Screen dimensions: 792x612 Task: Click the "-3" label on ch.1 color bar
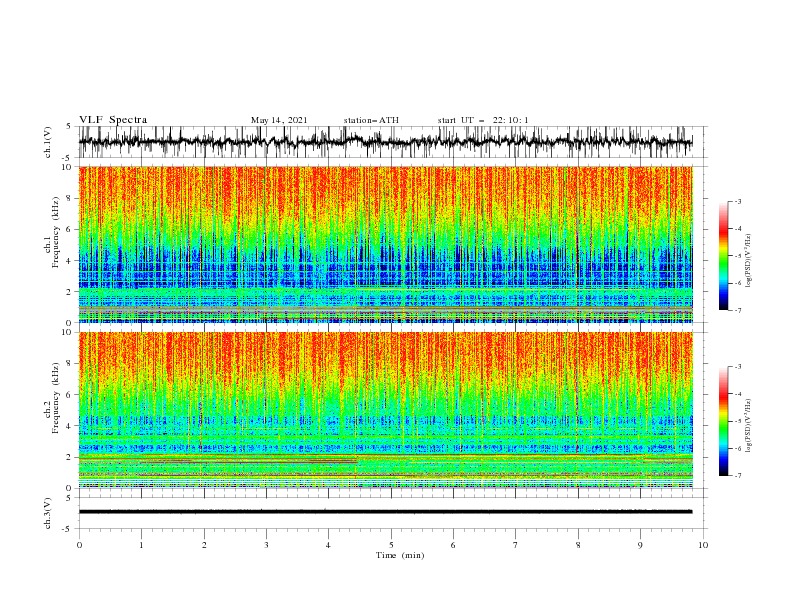tap(737, 201)
